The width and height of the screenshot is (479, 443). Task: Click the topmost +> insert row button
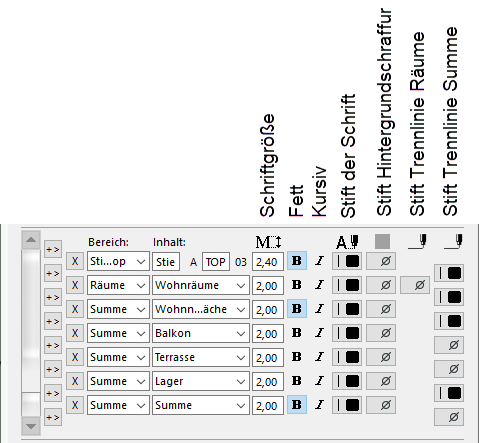coord(53,249)
